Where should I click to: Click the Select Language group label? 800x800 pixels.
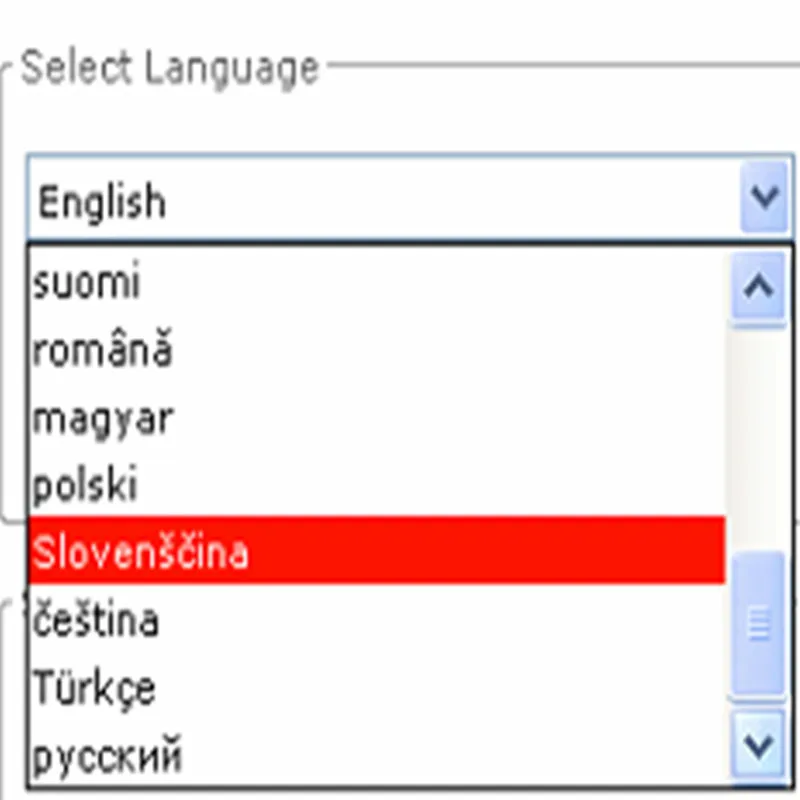coord(168,68)
